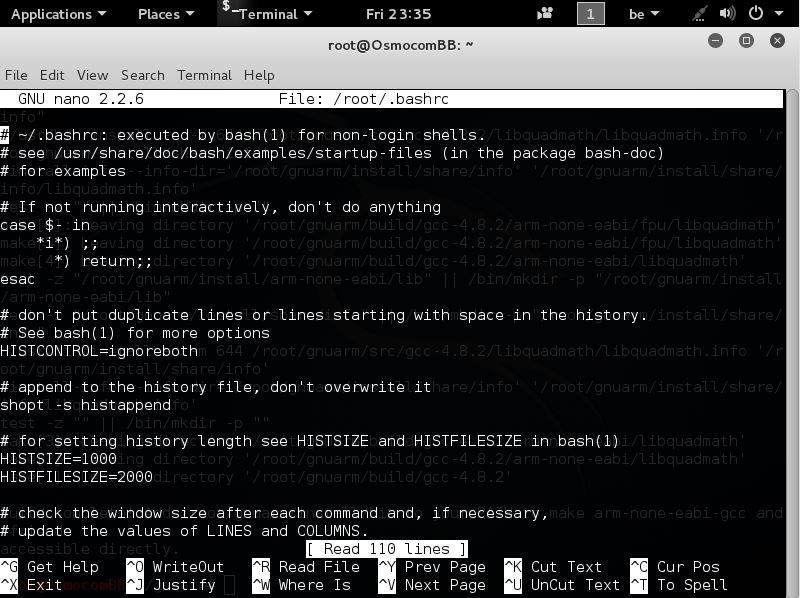
Task: Click the '^T To Spell' shortcut
Action: tap(679, 585)
